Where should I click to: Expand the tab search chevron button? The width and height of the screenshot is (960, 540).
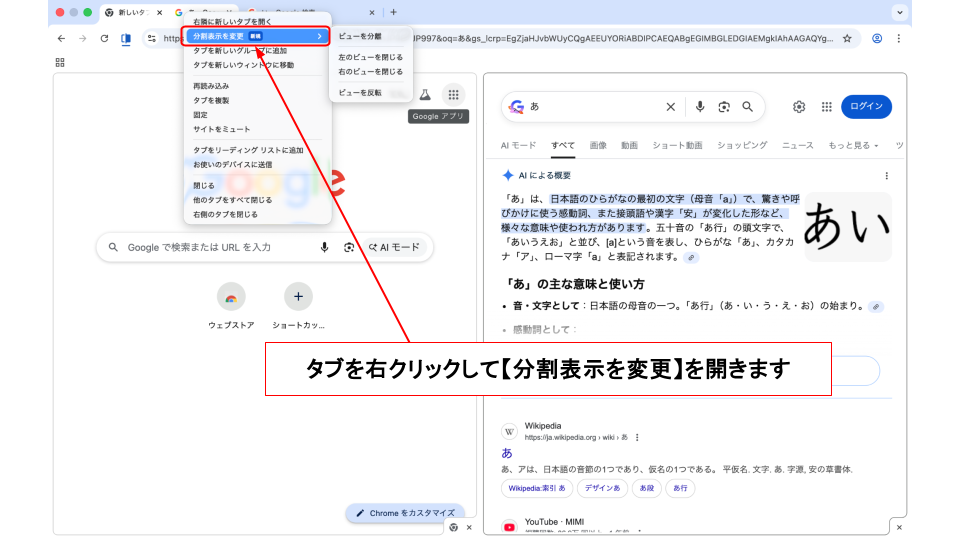[x=898, y=12]
